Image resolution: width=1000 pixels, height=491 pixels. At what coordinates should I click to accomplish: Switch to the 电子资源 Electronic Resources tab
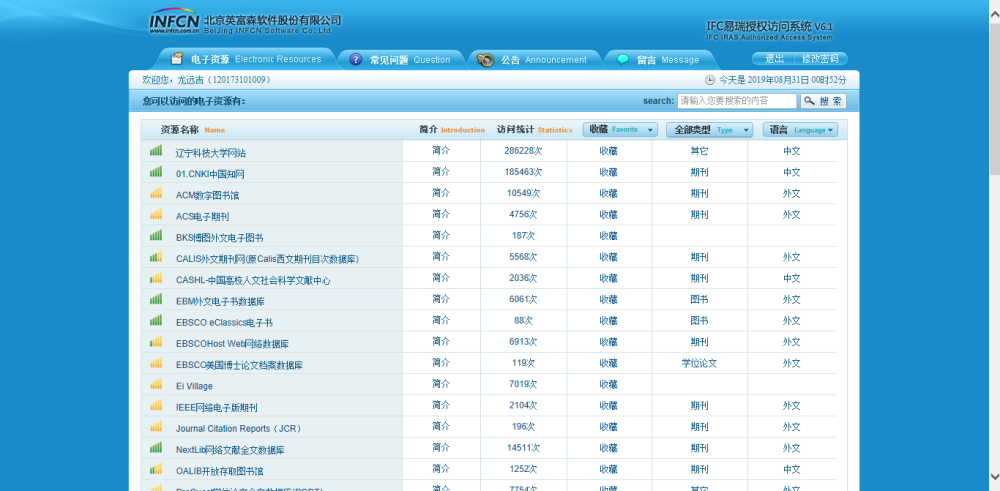pos(246,59)
